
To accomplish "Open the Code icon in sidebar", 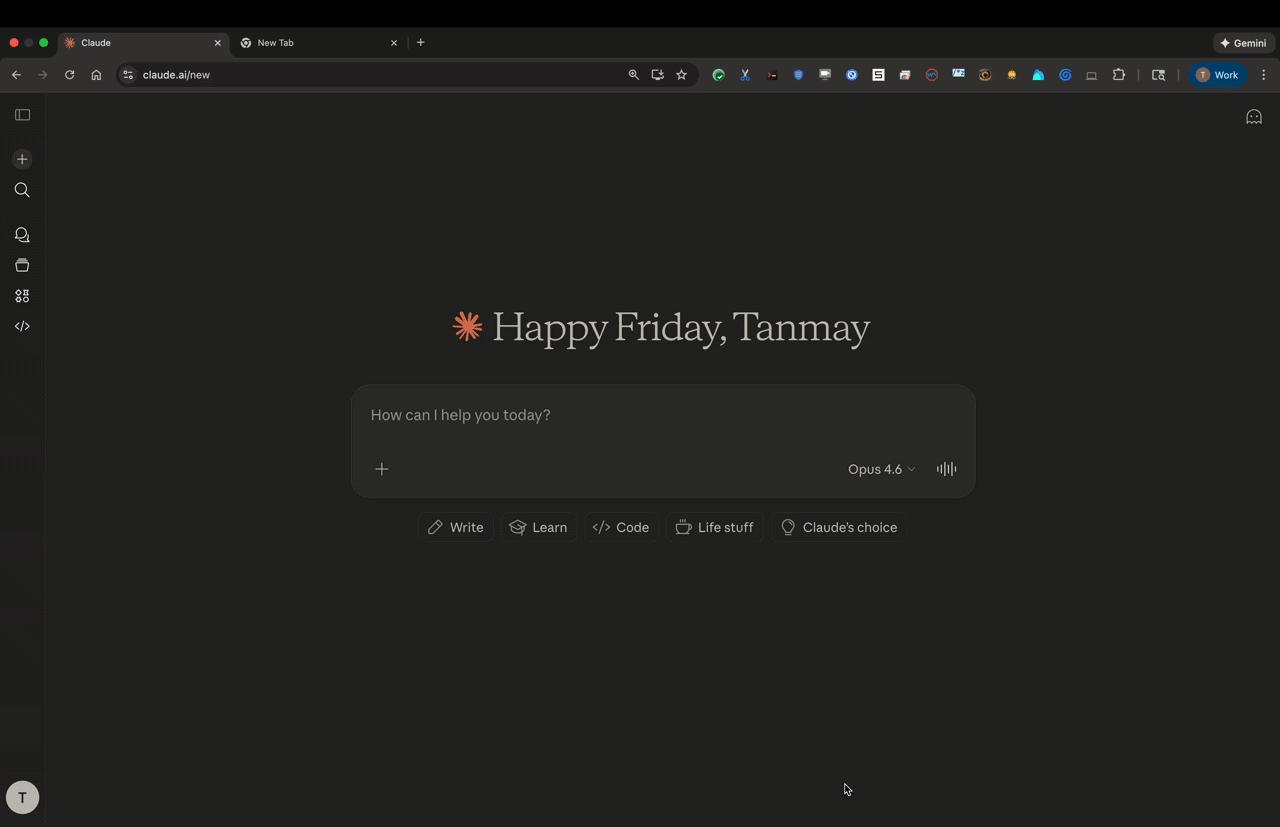I will (x=22, y=326).
